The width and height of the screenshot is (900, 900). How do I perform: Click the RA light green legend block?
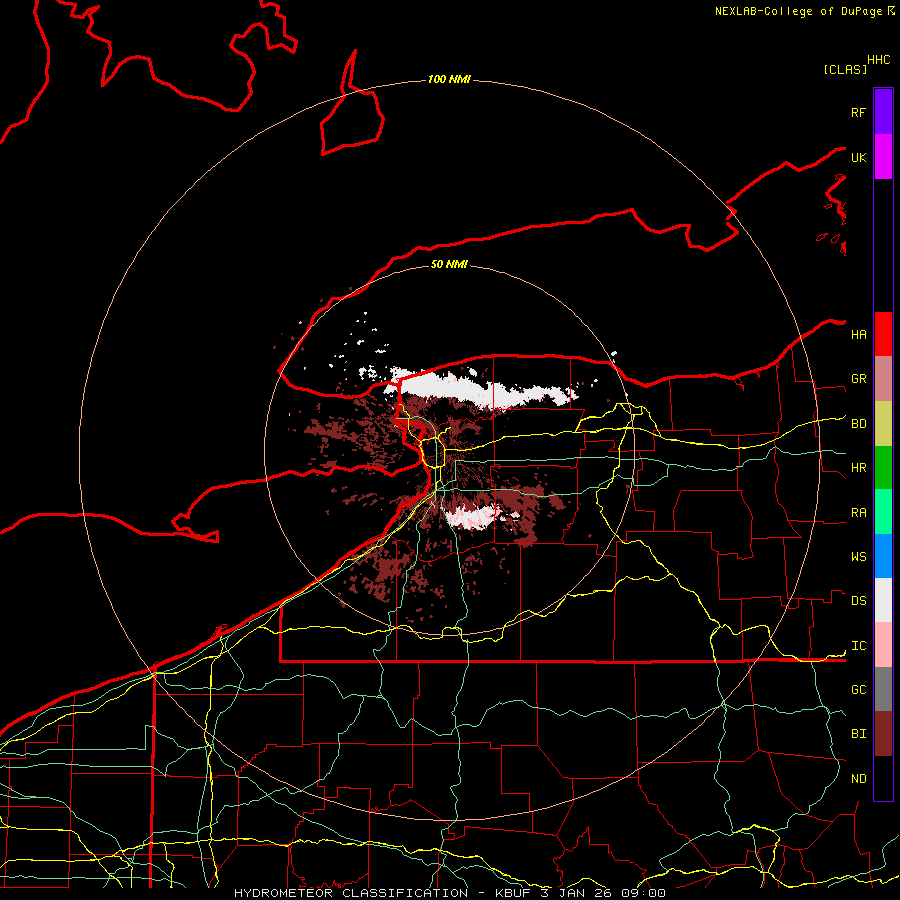[883, 512]
